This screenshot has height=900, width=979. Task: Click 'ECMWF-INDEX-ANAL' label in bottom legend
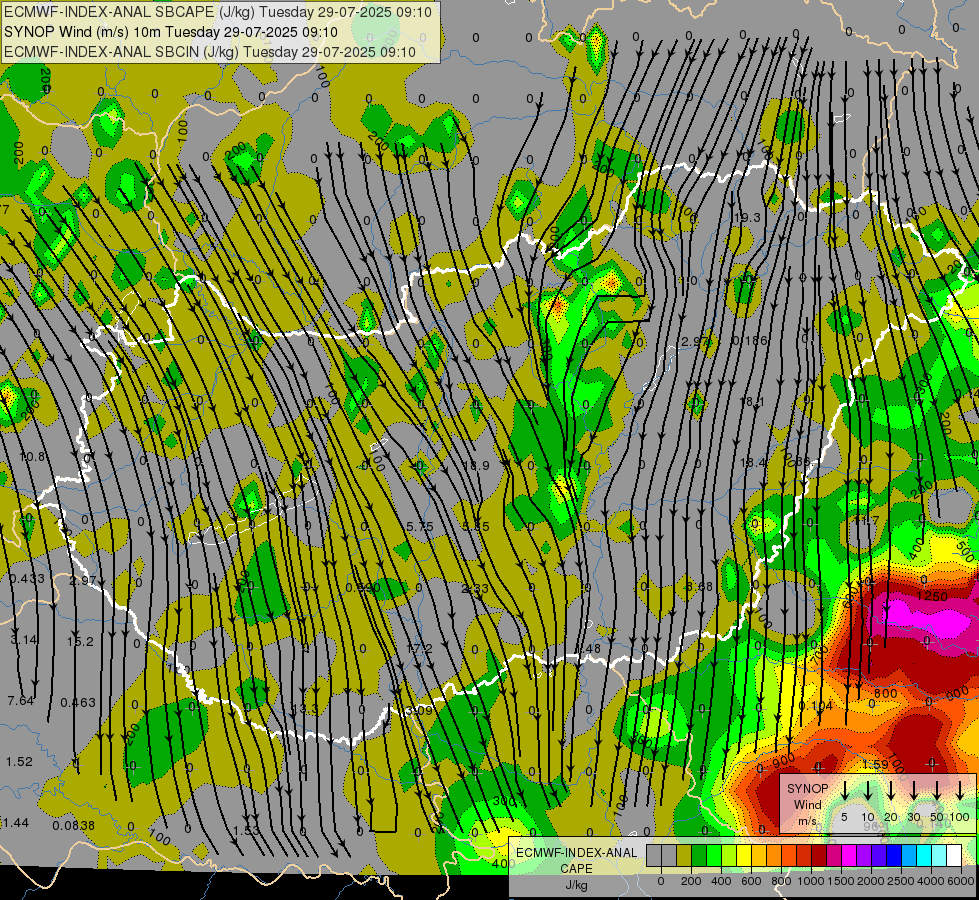click(577, 853)
